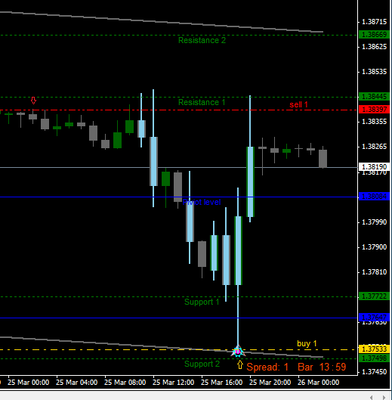Click the Resistance 1 level label
Image resolution: width=392 pixels, height=400 pixels.
[201, 102]
